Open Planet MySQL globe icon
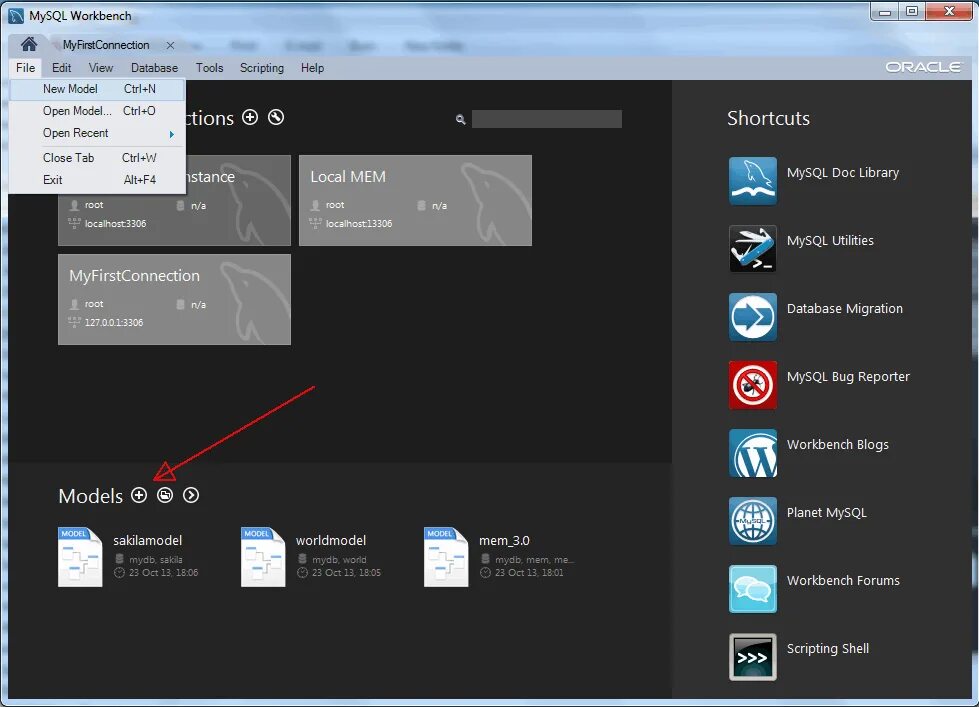 752,521
